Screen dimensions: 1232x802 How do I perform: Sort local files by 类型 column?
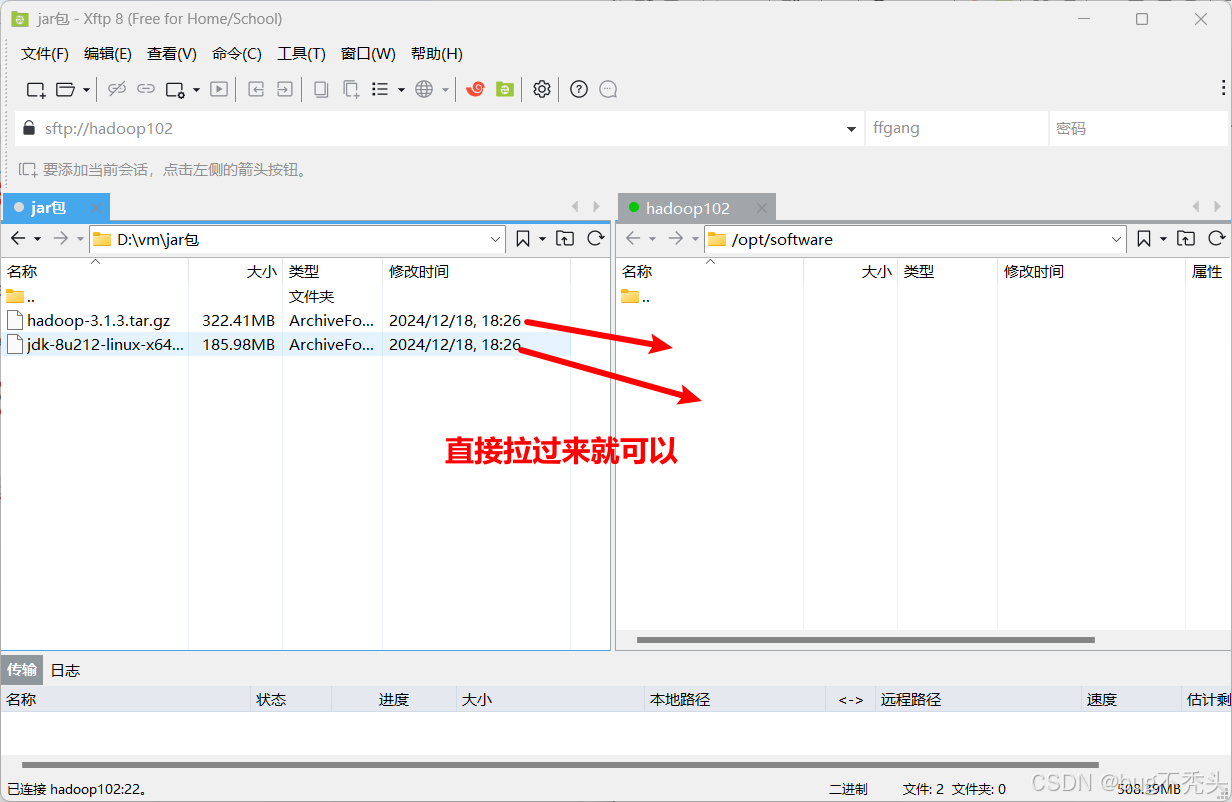333,271
